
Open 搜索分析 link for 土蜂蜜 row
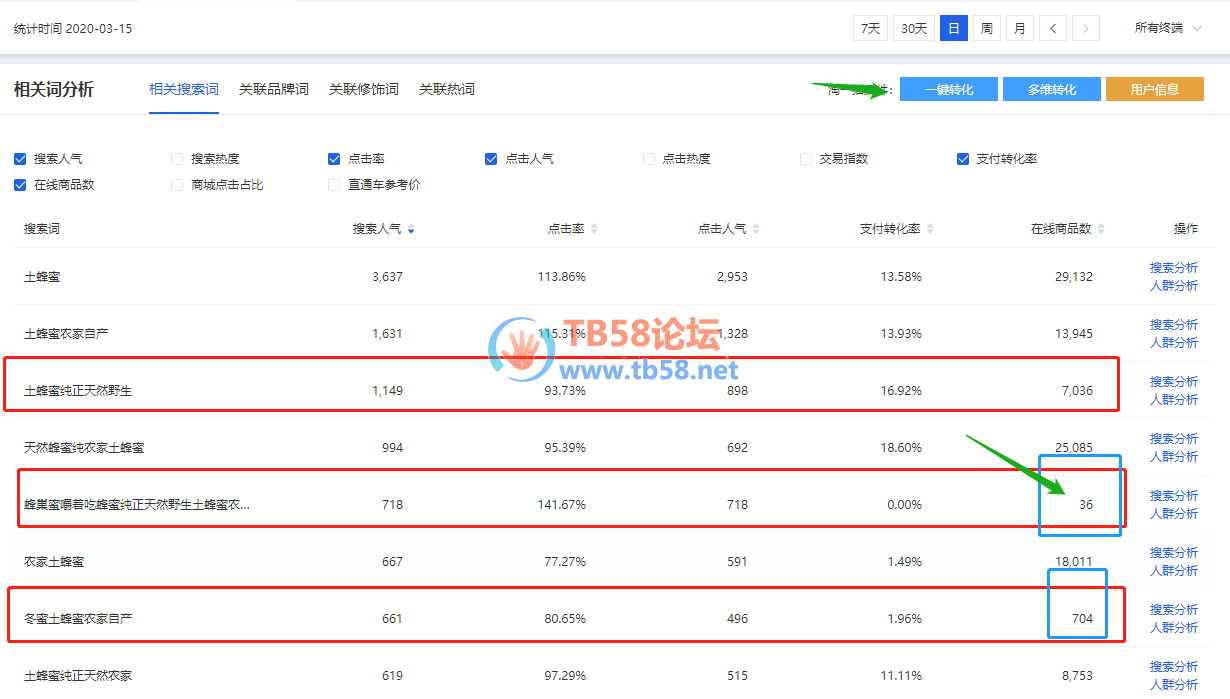click(1173, 268)
